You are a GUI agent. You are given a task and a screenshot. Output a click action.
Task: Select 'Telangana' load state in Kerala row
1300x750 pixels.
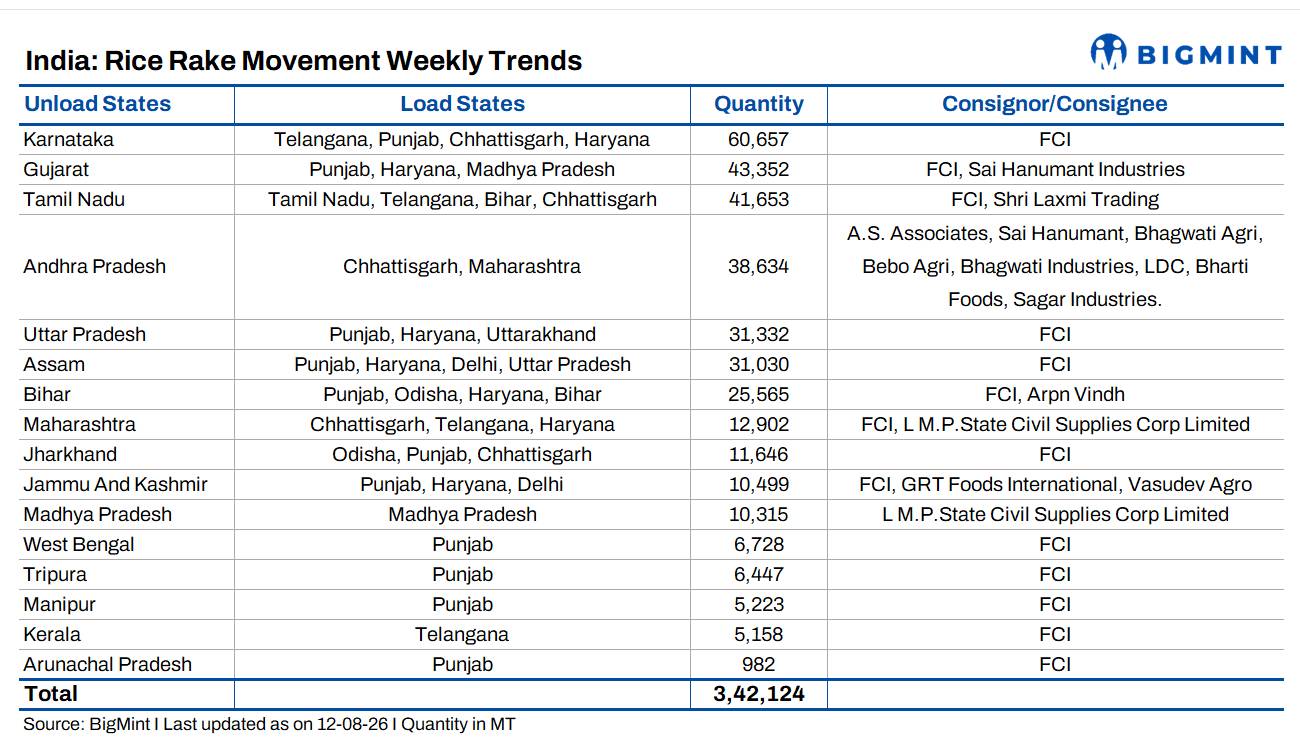(x=462, y=634)
